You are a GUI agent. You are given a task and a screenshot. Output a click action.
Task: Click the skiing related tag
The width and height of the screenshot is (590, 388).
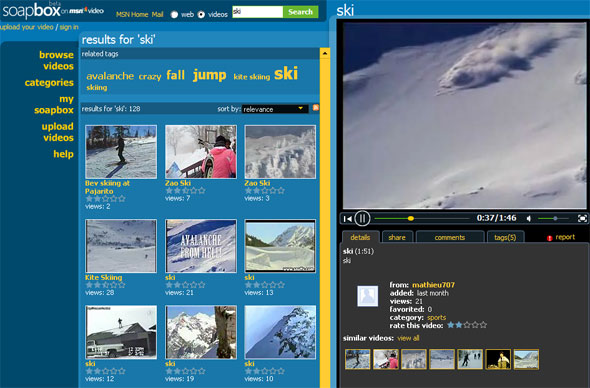click(97, 88)
